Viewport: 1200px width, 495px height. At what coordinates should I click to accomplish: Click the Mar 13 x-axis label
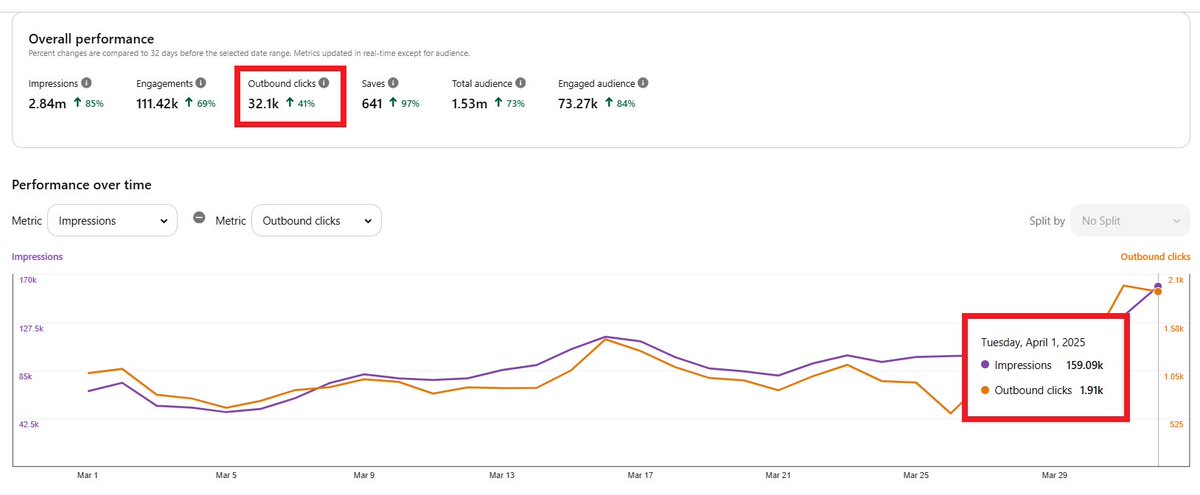click(x=501, y=476)
